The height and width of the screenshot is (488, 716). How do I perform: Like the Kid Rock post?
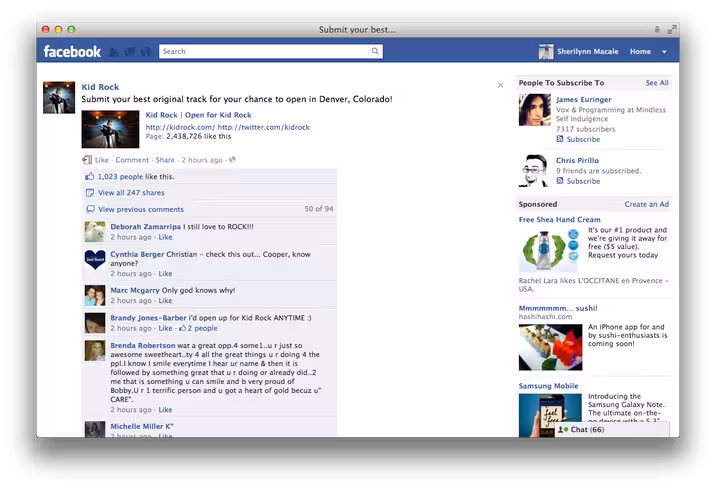101,160
